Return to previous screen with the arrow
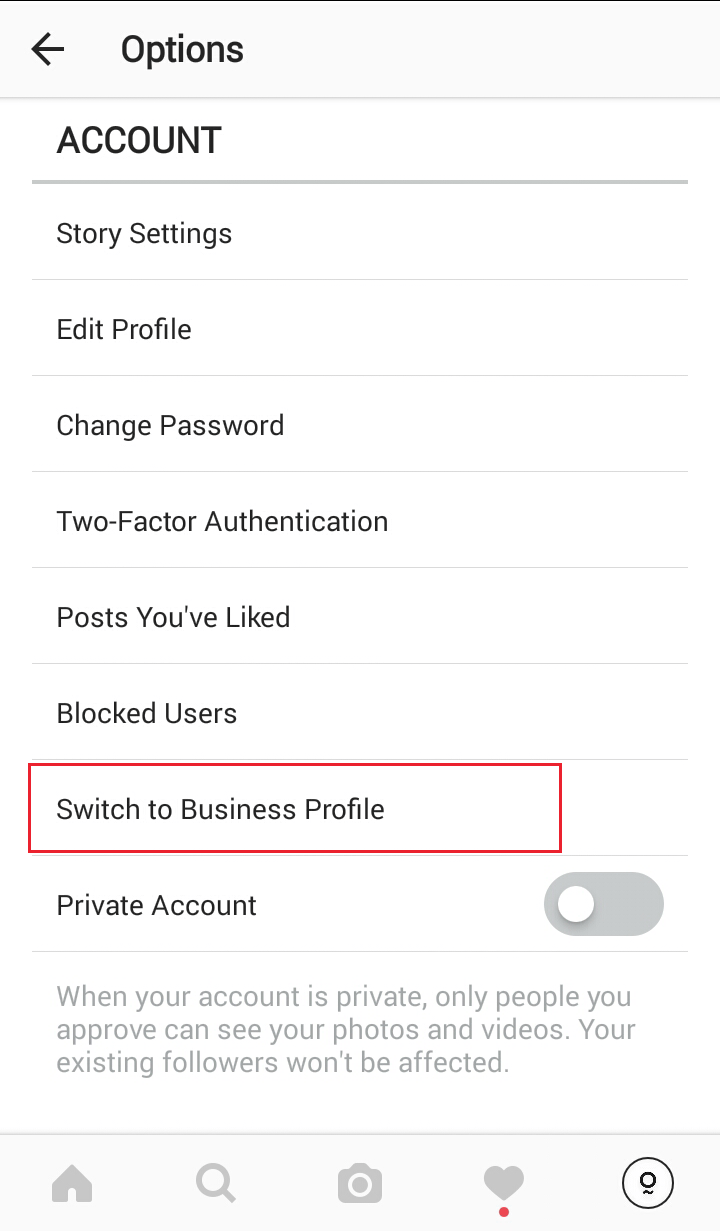The image size is (720, 1231). coord(47,48)
